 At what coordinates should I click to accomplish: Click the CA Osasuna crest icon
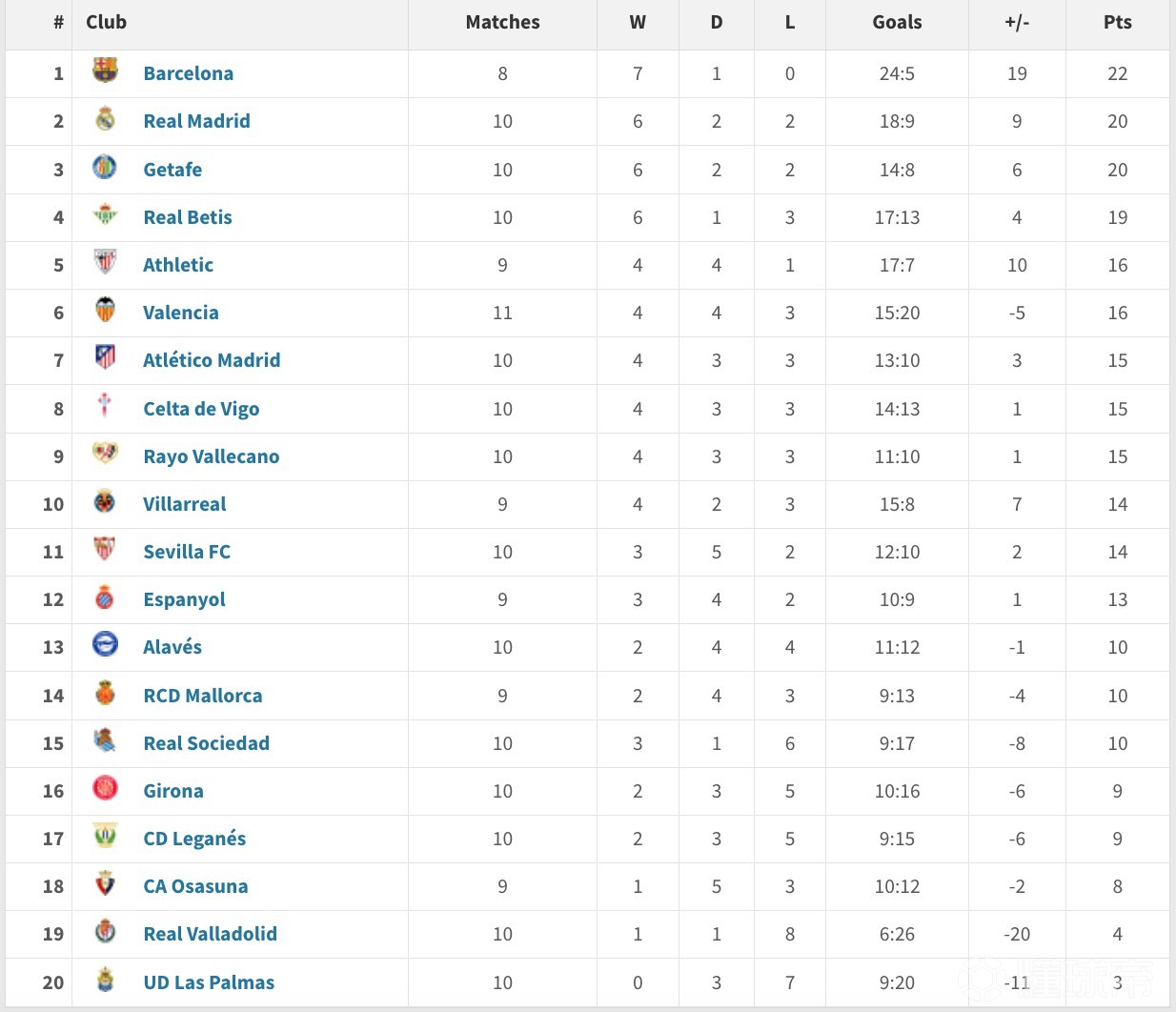click(105, 883)
